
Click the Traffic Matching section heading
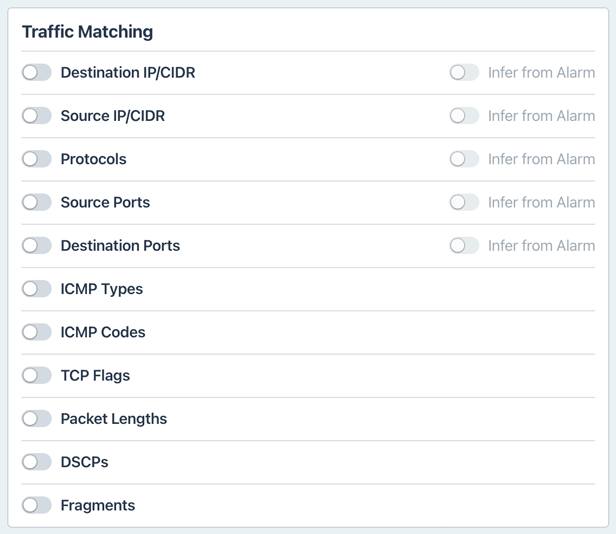pyautogui.click(x=88, y=31)
